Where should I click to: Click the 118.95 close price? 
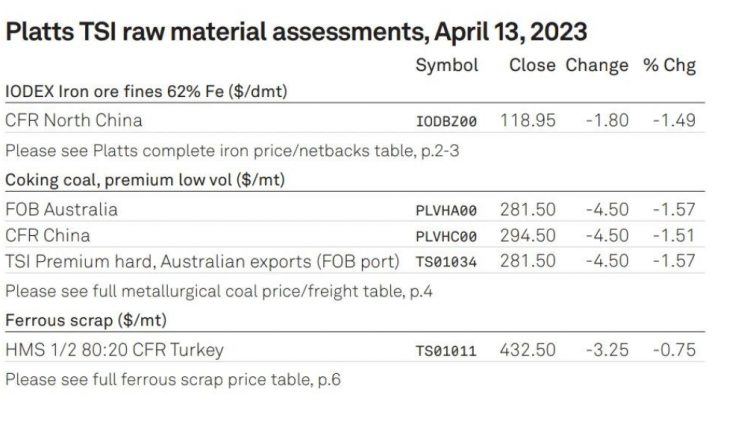coord(528,121)
